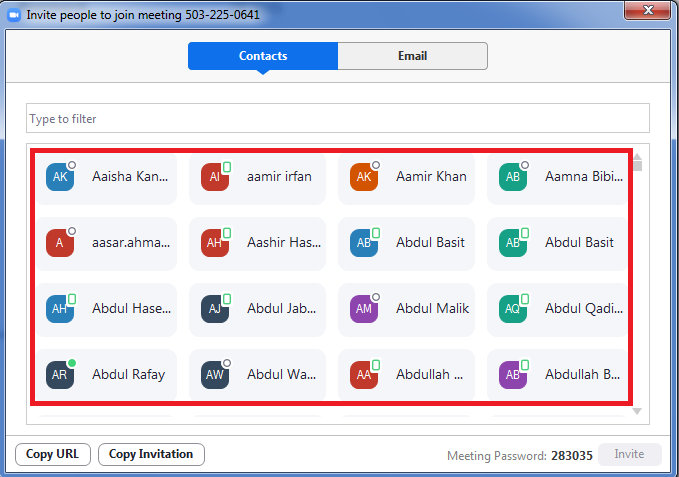
Task: Select contact name Aamna Bibi...
Action: pos(584,177)
